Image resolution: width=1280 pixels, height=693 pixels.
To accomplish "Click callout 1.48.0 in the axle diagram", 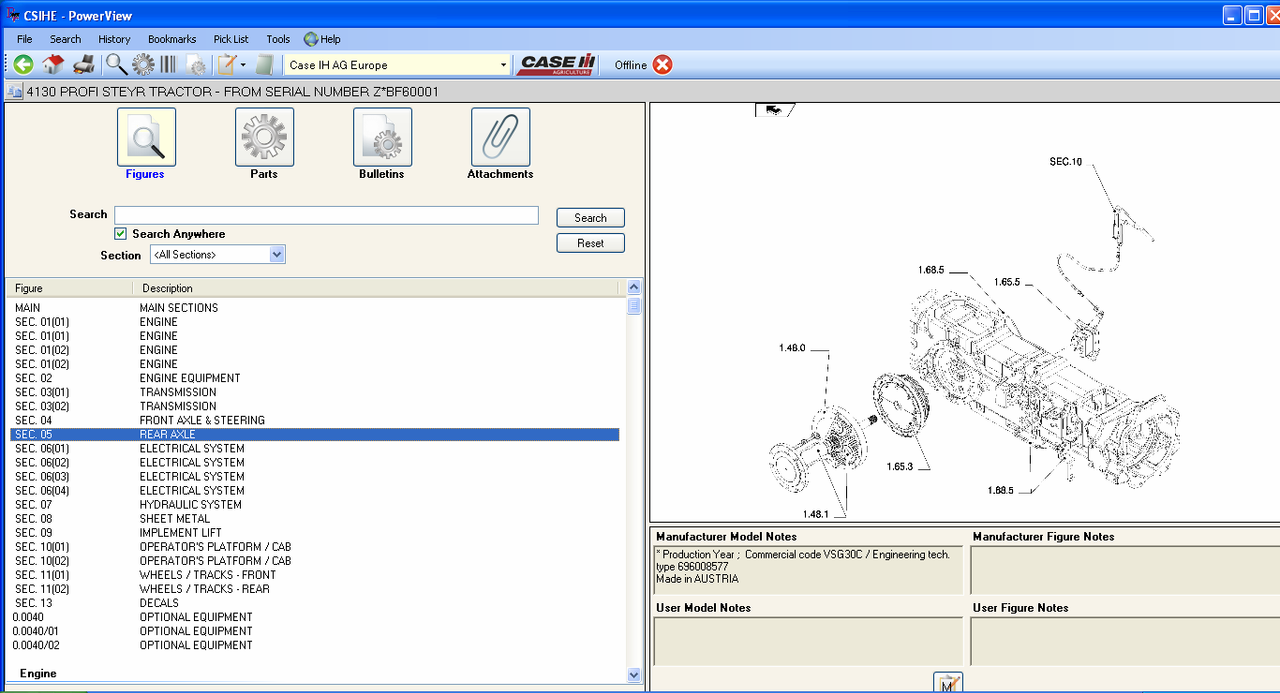I will tap(791, 348).
